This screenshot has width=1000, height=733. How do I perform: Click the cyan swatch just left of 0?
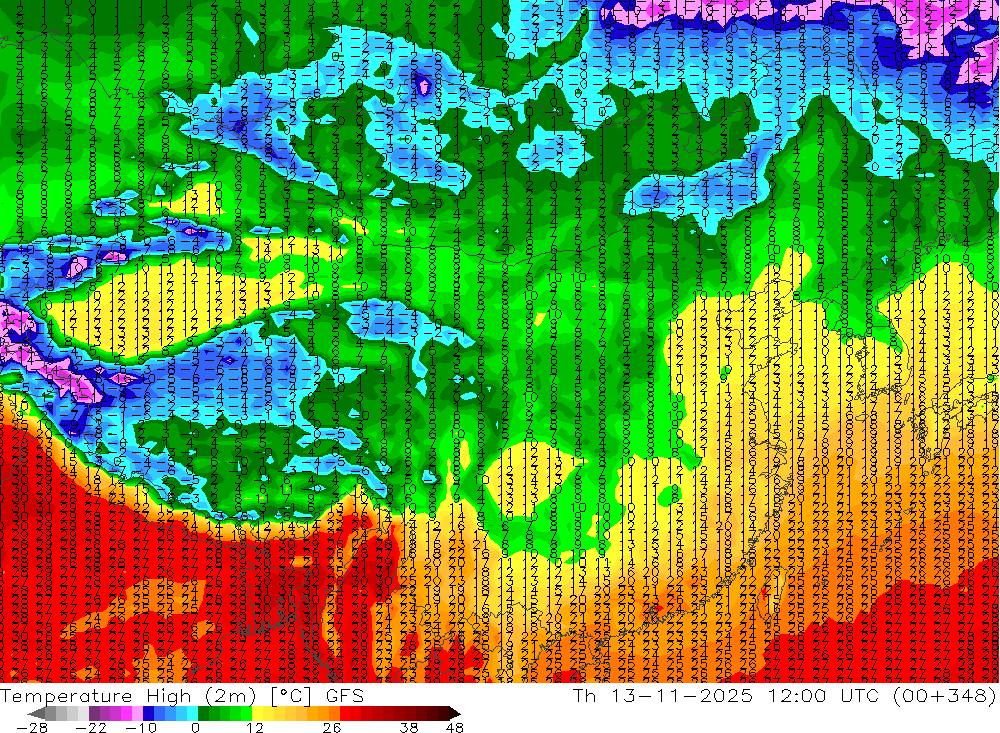point(192,713)
